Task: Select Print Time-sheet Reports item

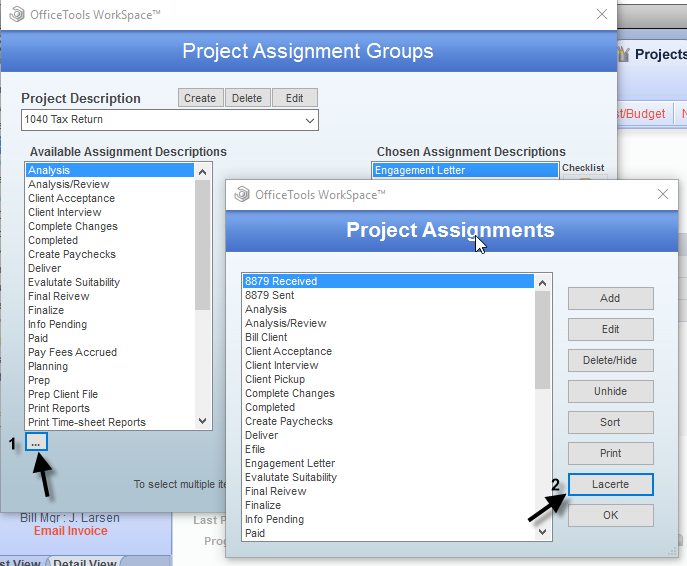Action: (110, 422)
